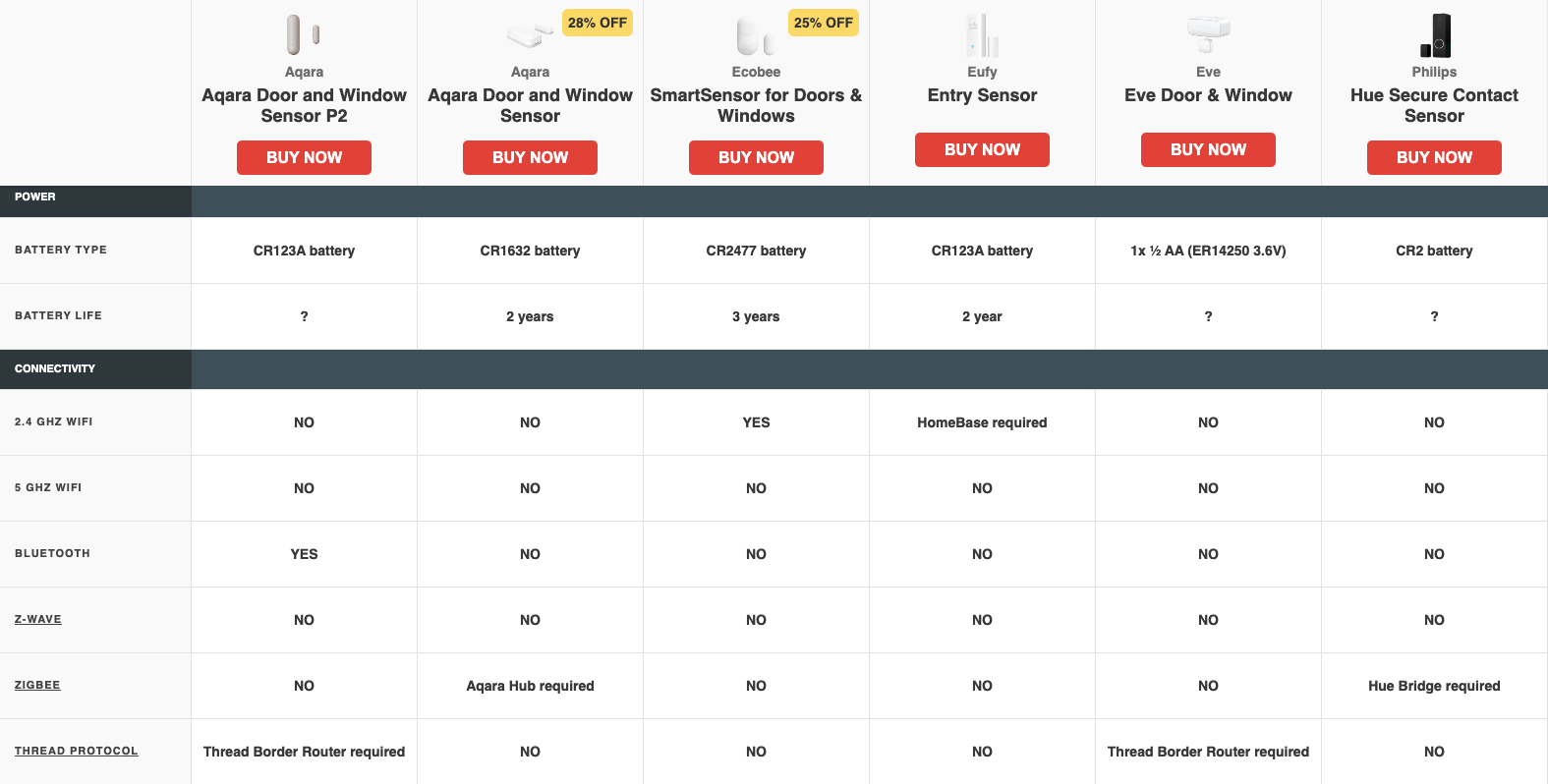1548x784 pixels.
Task: Open the ZIGBEE glossary link
Action: pyautogui.click(x=37, y=685)
